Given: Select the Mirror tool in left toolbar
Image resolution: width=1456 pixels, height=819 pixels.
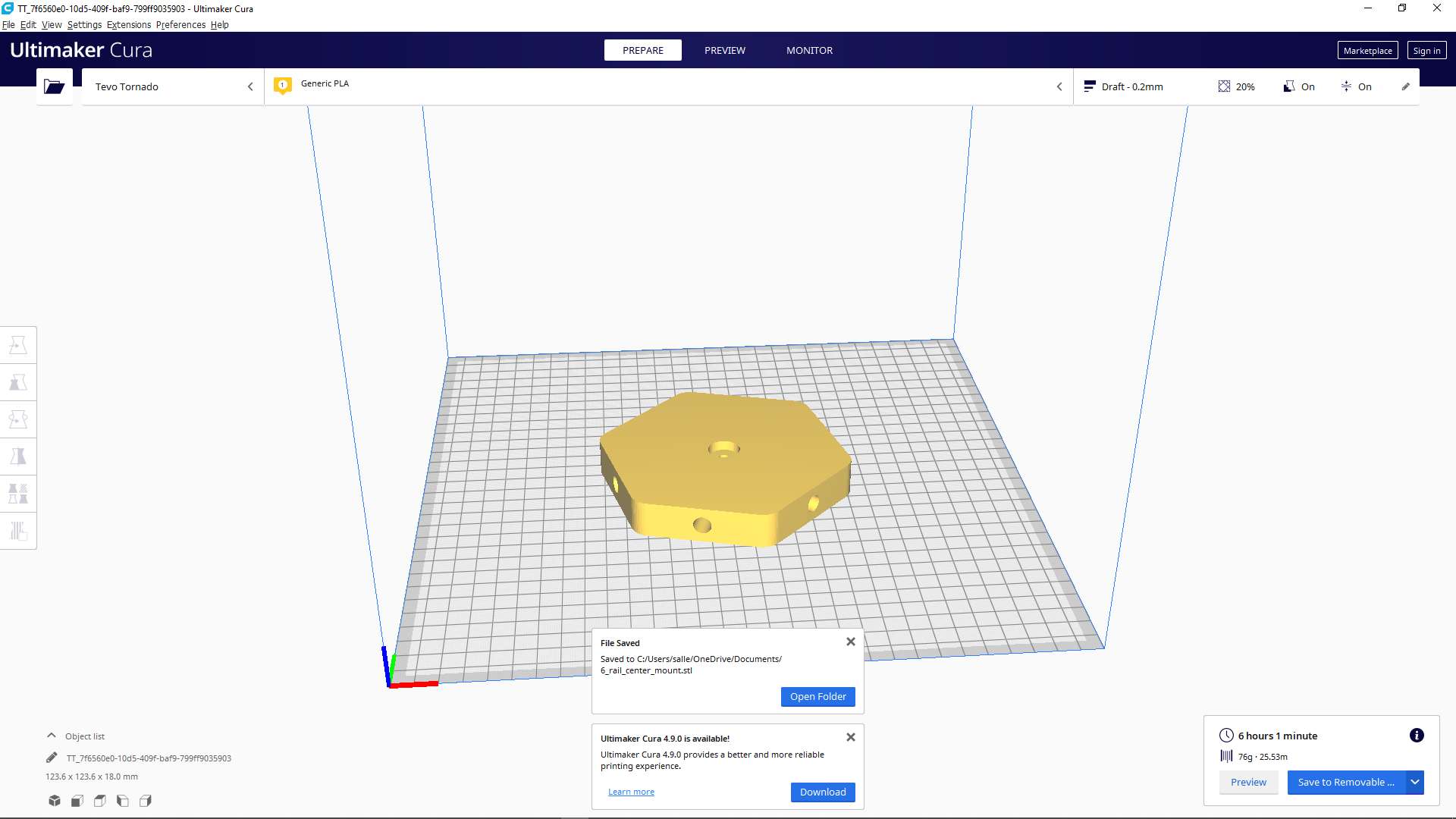Looking at the screenshot, I should pyautogui.click(x=18, y=457).
